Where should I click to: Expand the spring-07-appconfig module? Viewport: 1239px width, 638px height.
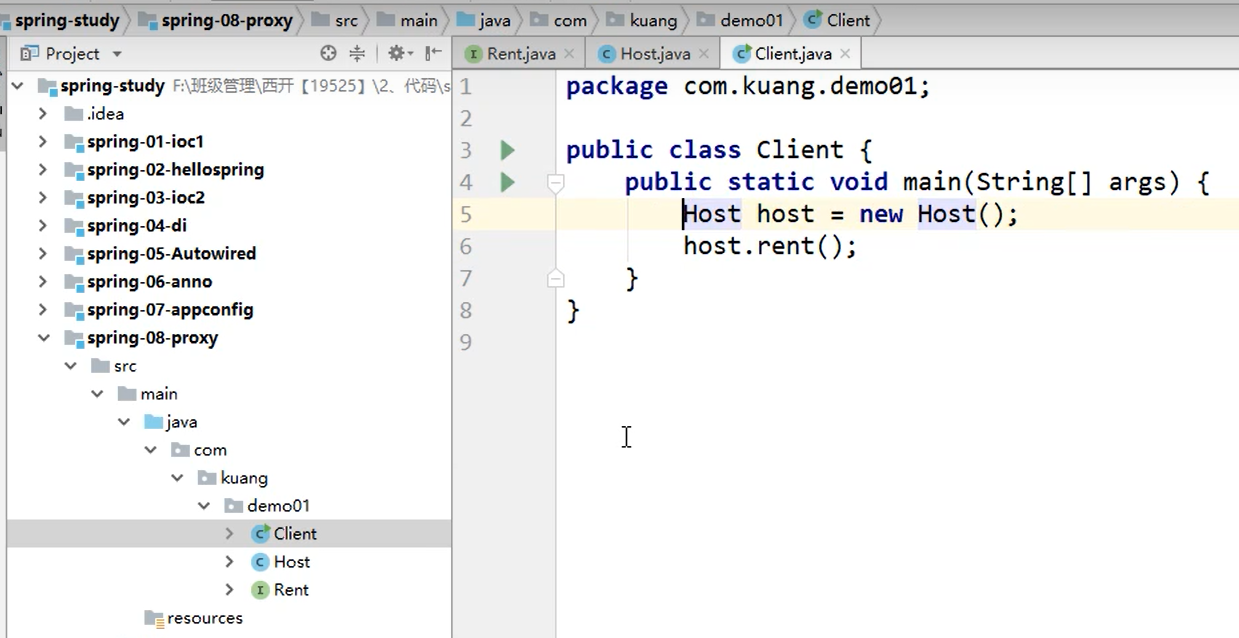43,310
